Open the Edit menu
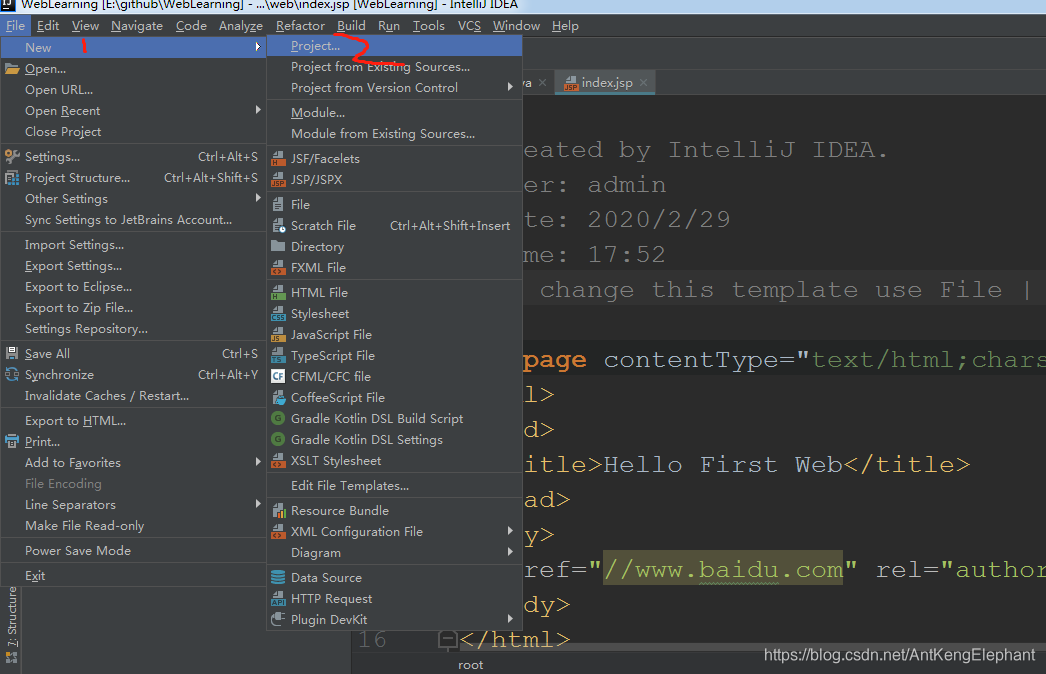Screen dimensions: 1046x674 coord(48,25)
